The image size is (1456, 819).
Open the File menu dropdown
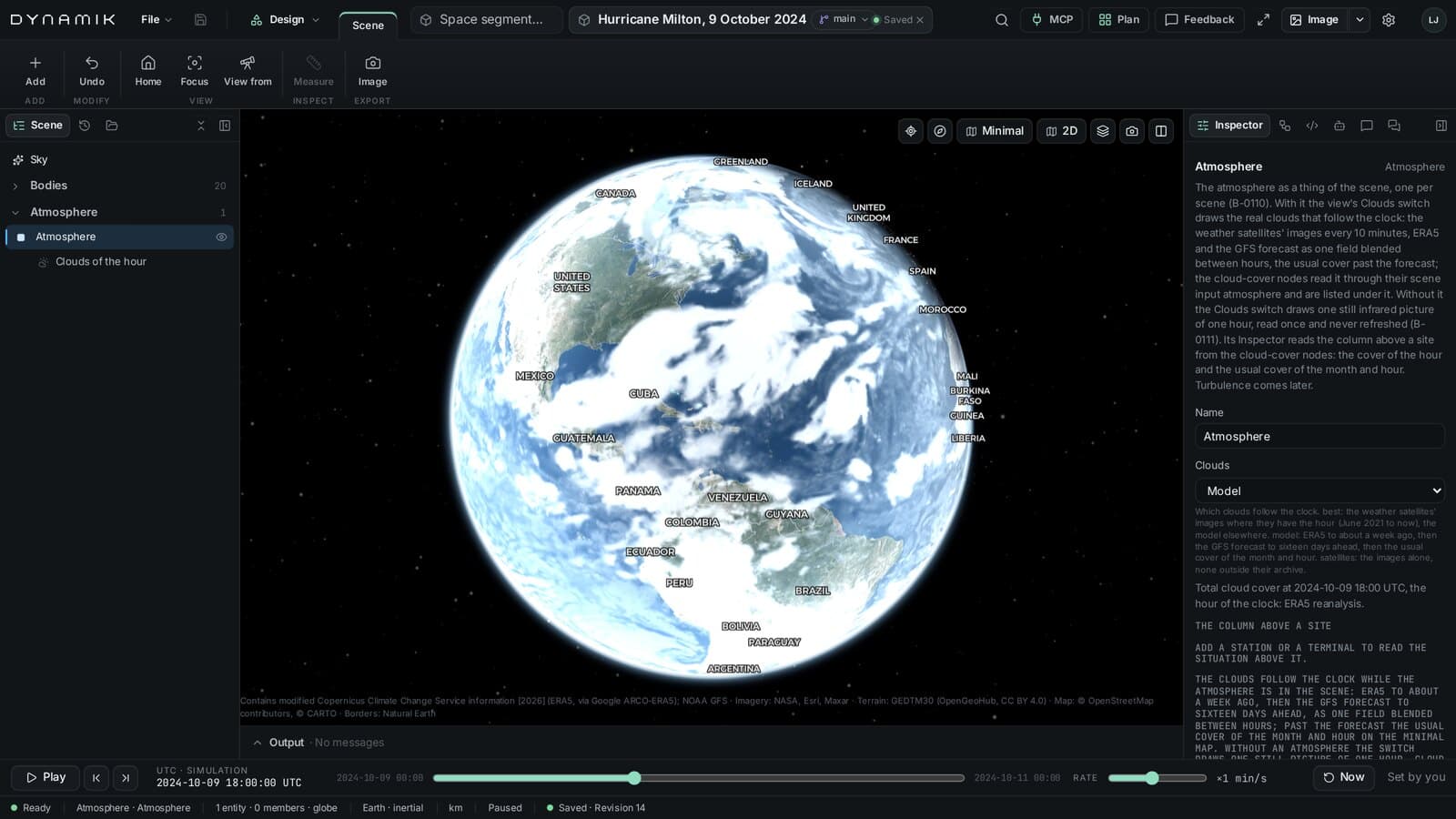(x=157, y=19)
